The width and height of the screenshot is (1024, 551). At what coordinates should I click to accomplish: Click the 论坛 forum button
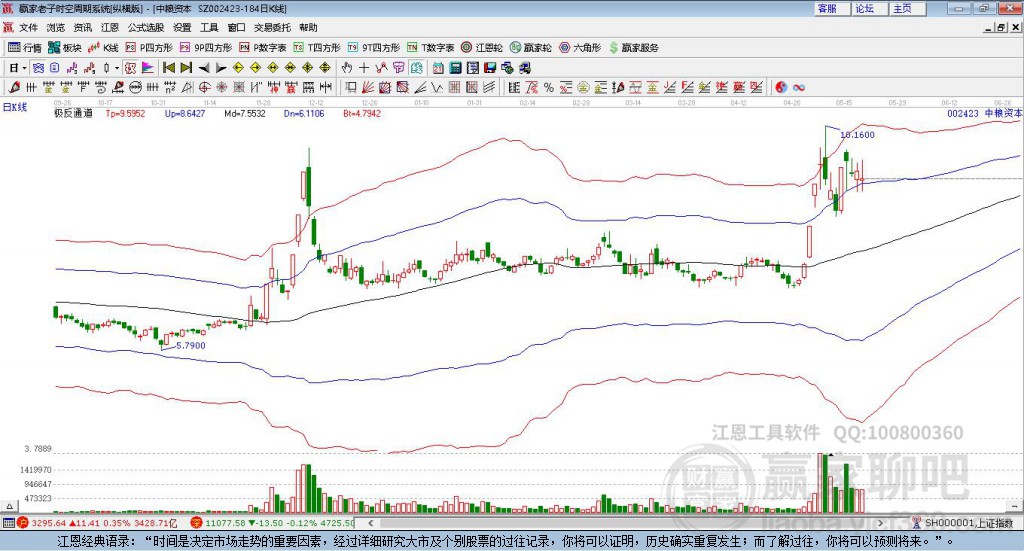click(869, 8)
